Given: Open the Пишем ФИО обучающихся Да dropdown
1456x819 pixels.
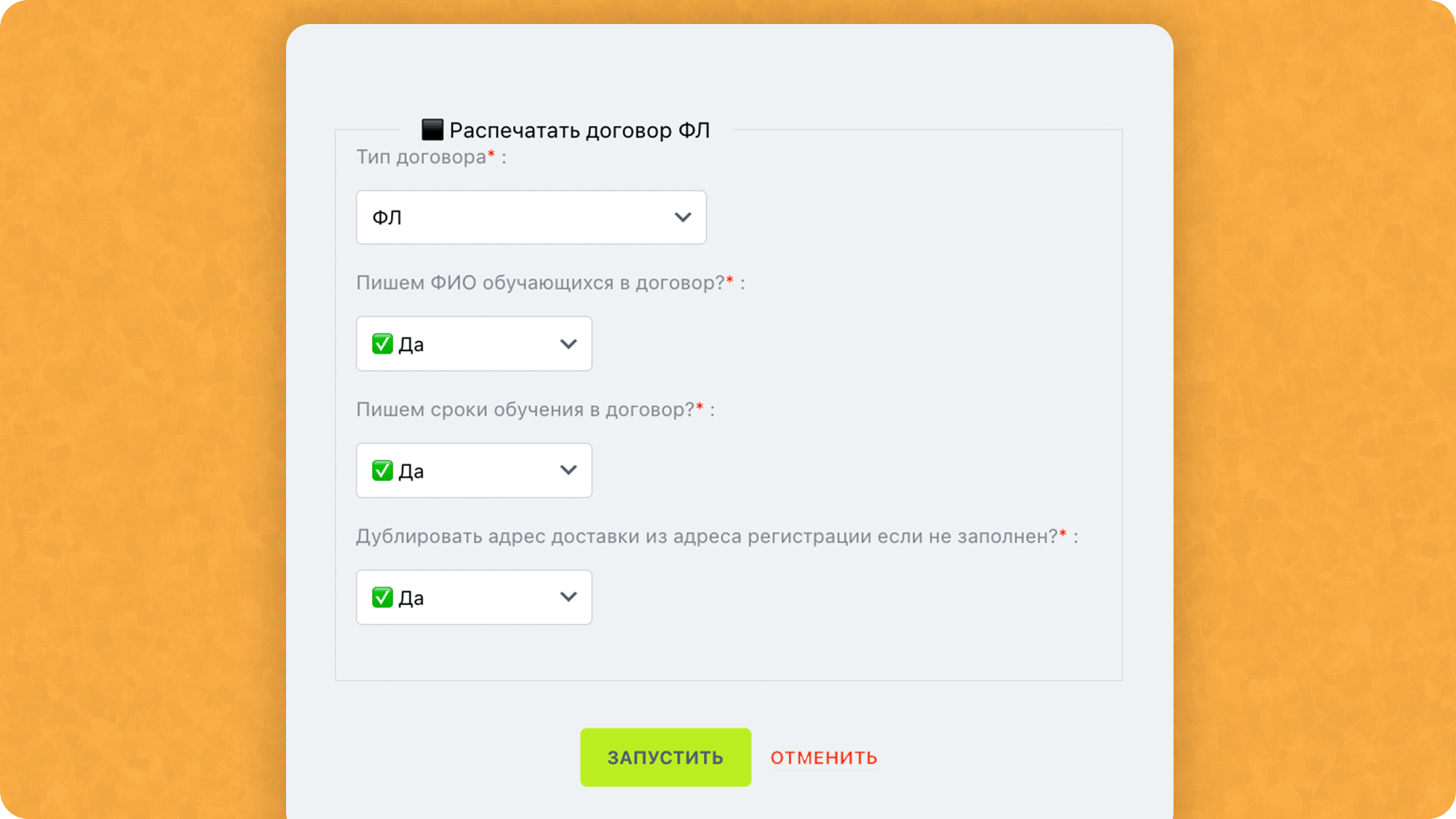Looking at the screenshot, I should (473, 344).
